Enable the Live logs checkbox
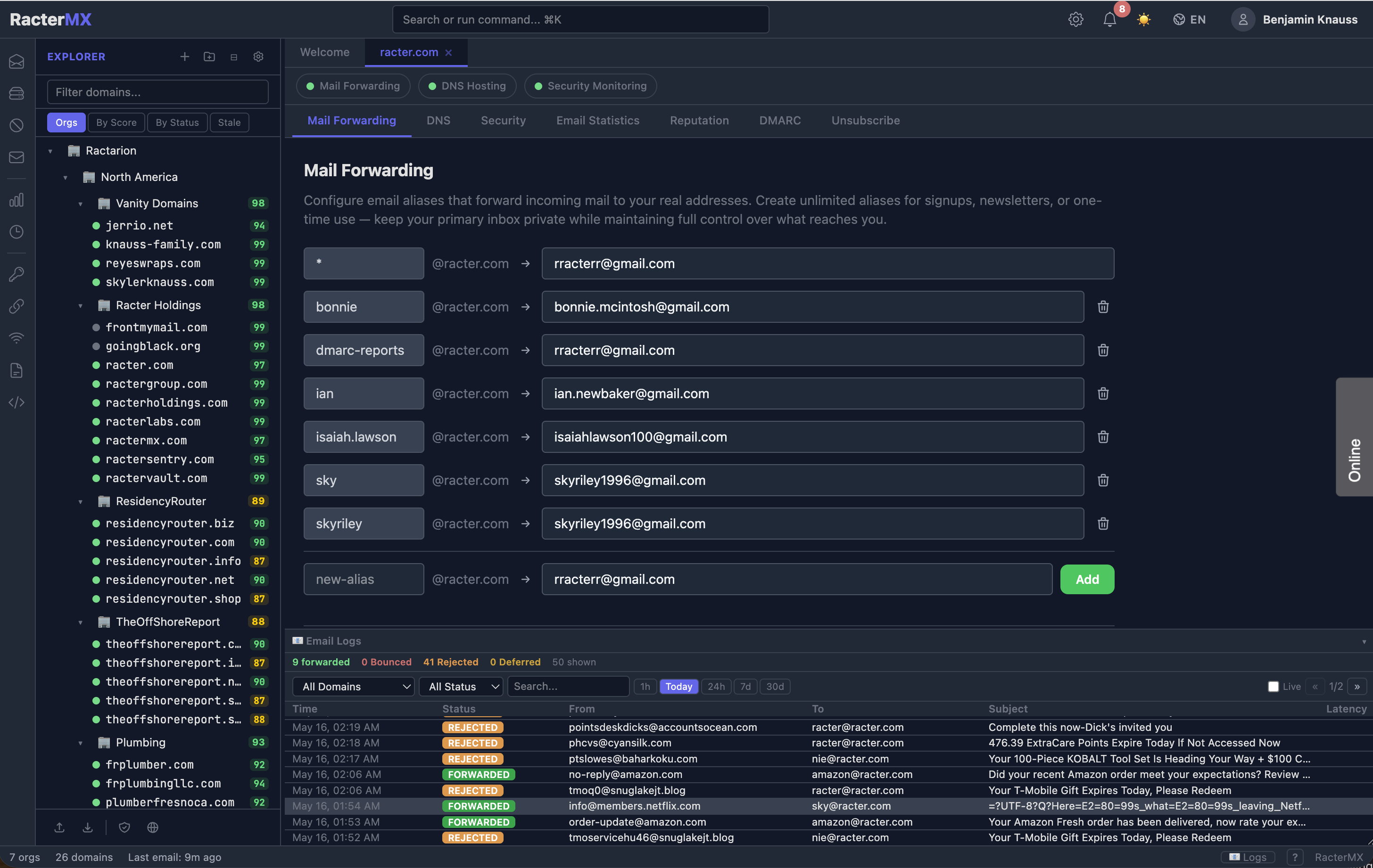Screen dimensions: 1373x868 [x=1273, y=686]
